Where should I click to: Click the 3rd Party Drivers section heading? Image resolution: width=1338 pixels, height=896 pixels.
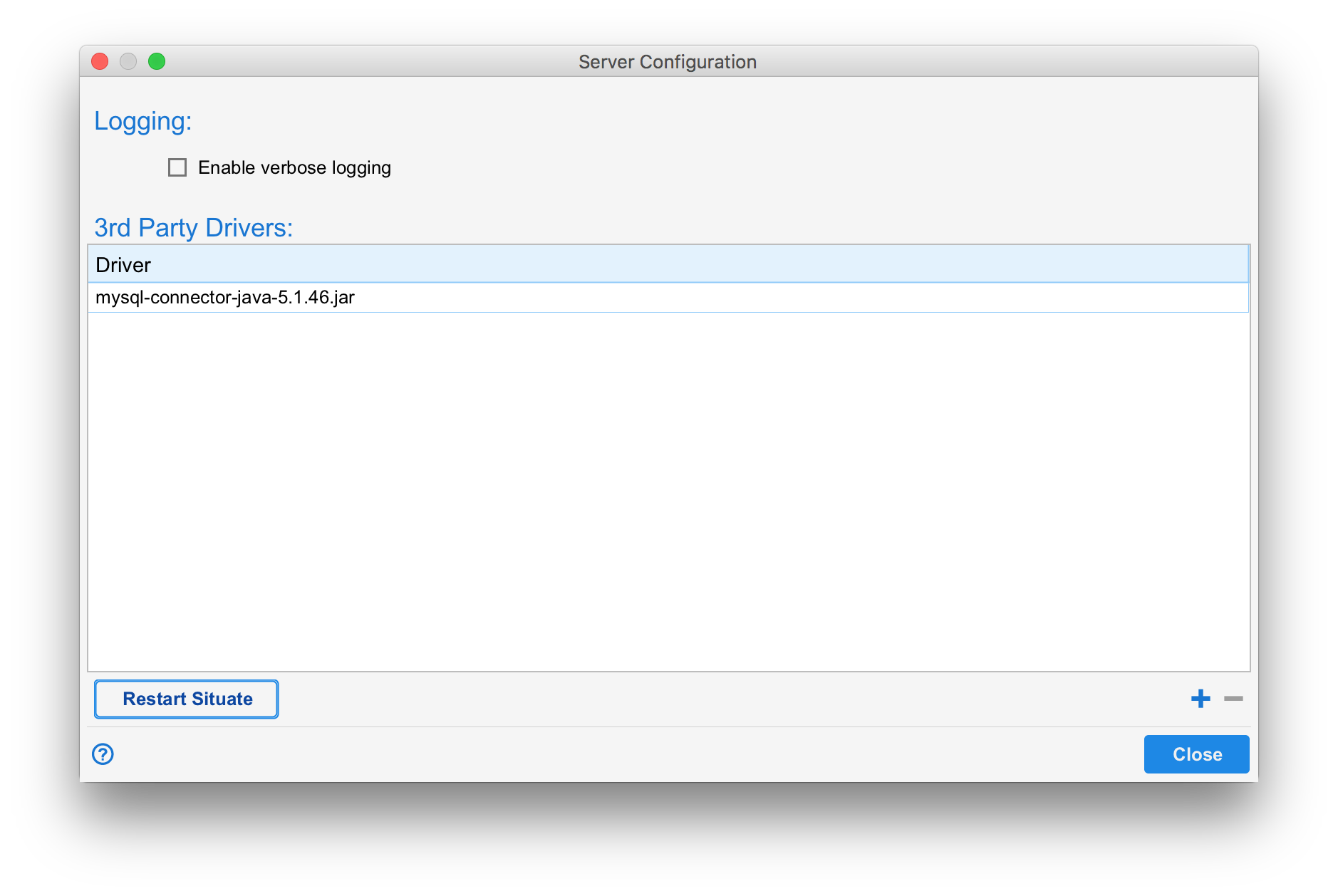[x=194, y=227]
